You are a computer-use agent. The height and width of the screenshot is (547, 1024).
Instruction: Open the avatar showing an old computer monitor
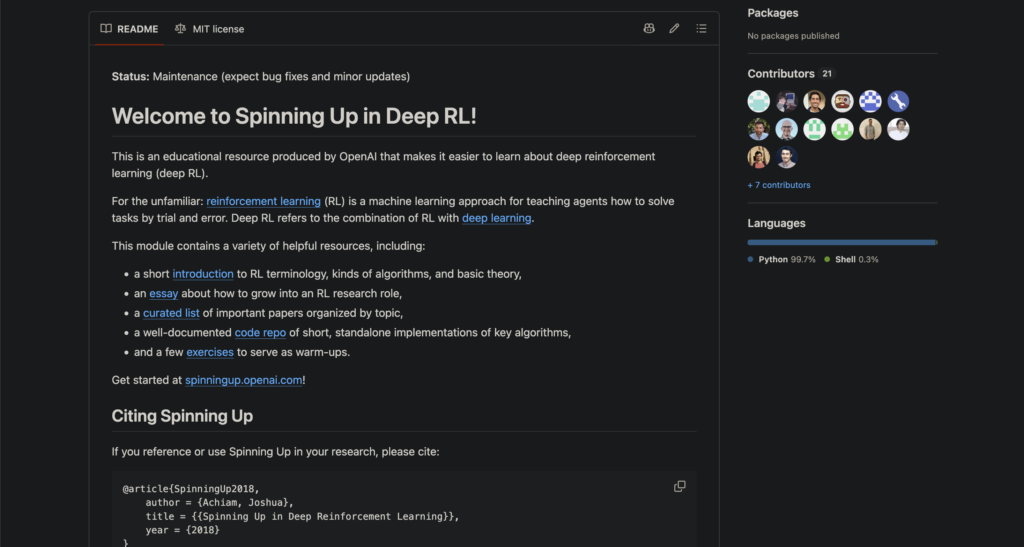[786, 101]
